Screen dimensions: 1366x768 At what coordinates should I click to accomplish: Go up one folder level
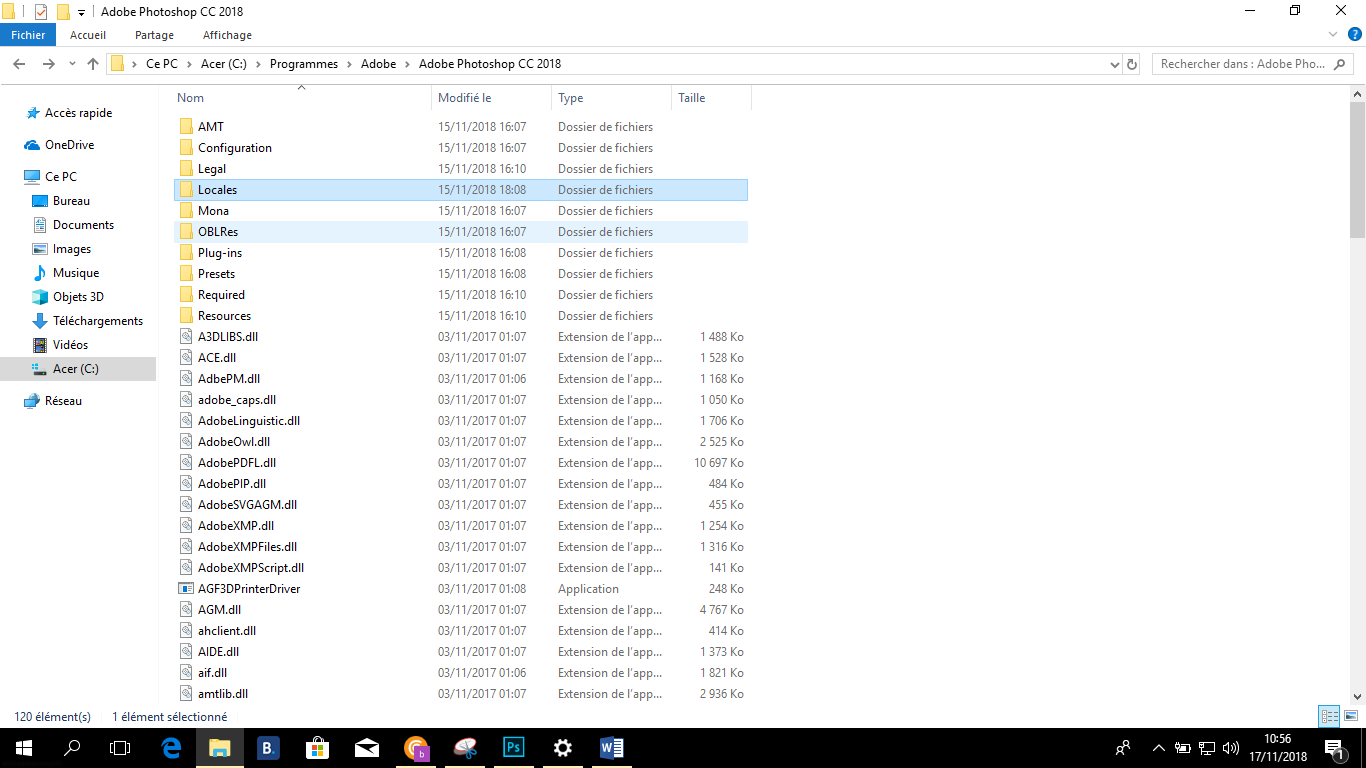point(93,64)
